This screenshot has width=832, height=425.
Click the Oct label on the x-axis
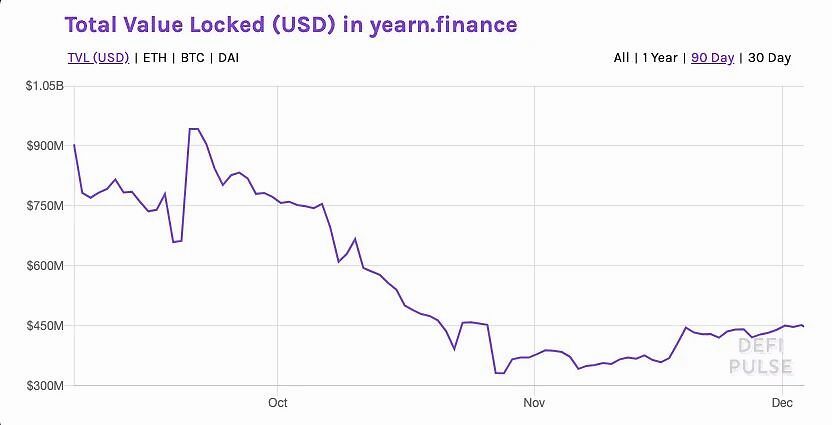[278, 403]
